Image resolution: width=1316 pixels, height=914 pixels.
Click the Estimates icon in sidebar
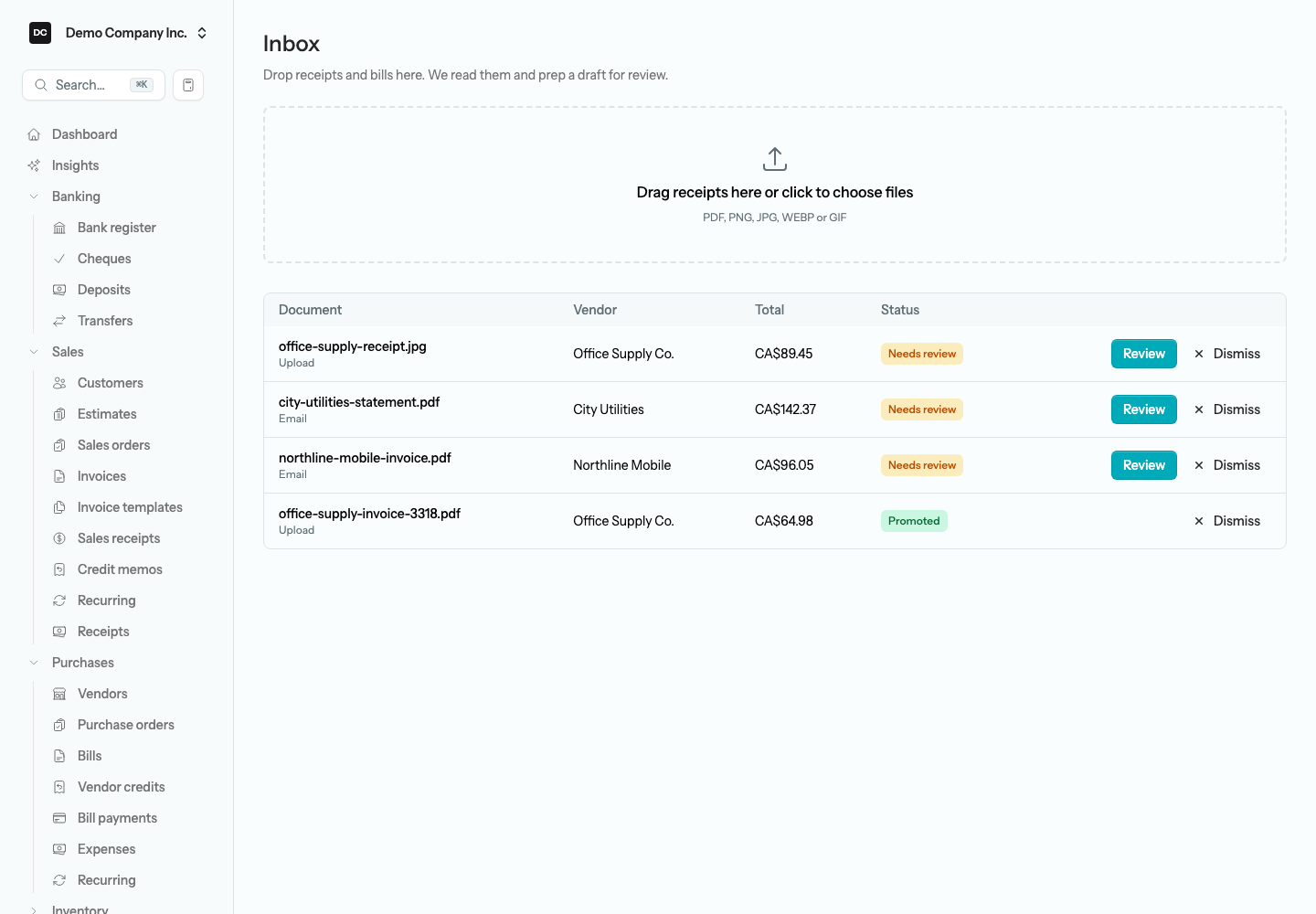59,414
